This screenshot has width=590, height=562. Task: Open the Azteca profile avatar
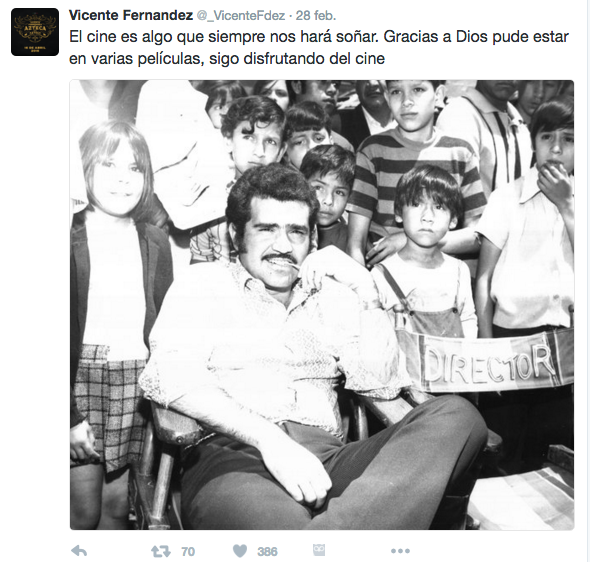(x=35, y=32)
